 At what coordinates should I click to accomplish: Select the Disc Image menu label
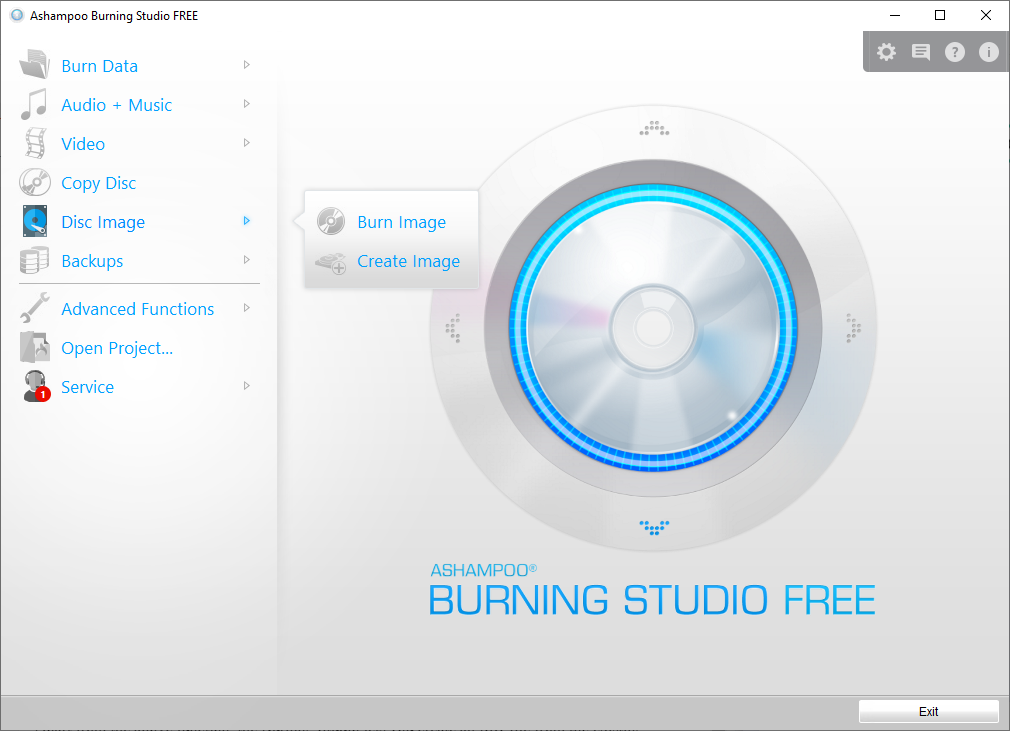coord(103,222)
